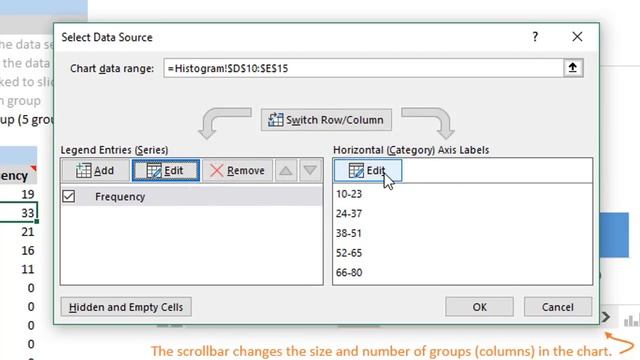
Task: Close the Select Data Source dialog
Action: click(x=577, y=37)
